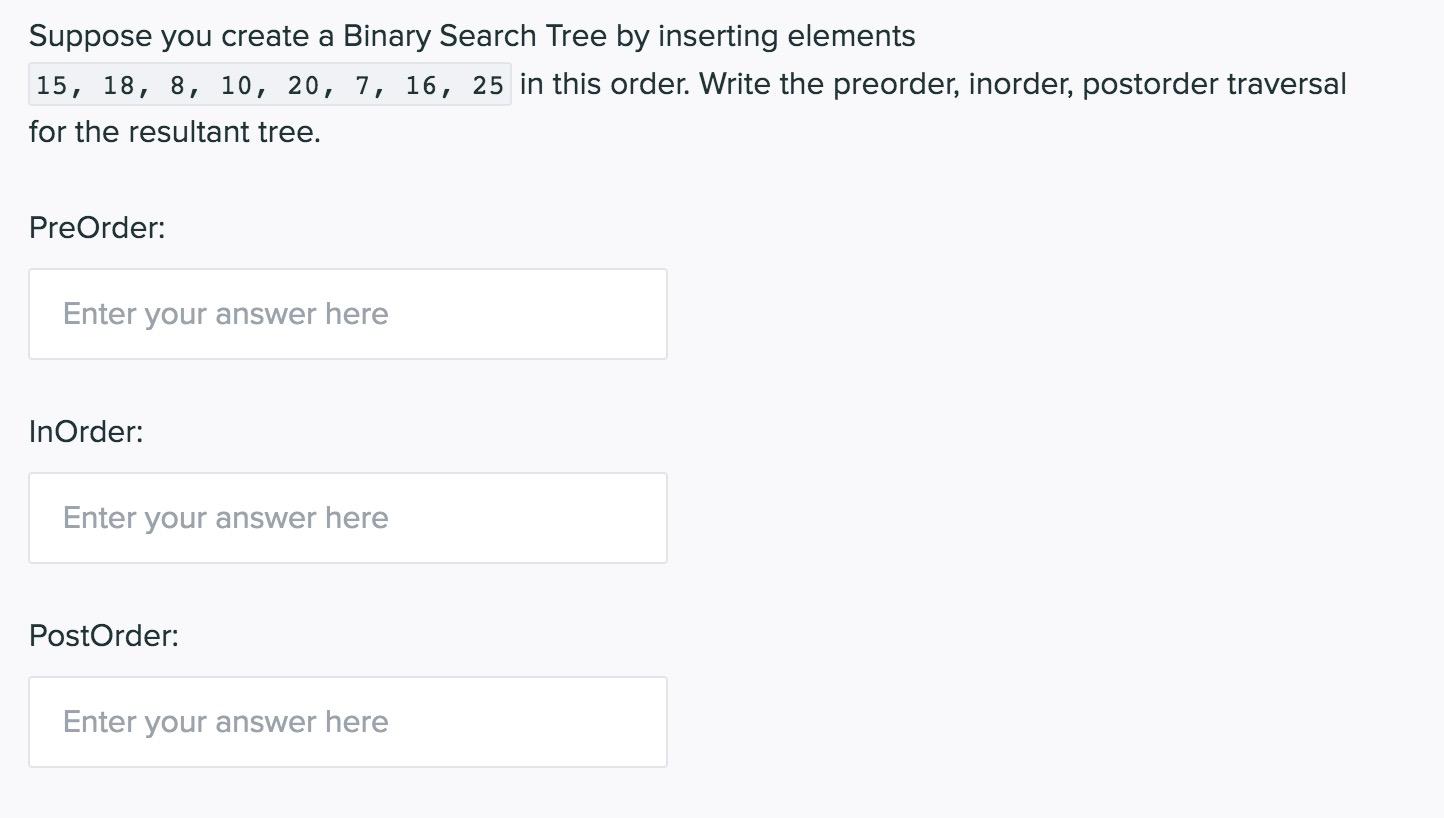Click the number 20 in the code snippet
Viewport: 1444px width, 818px height.
click(x=304, y=85)
